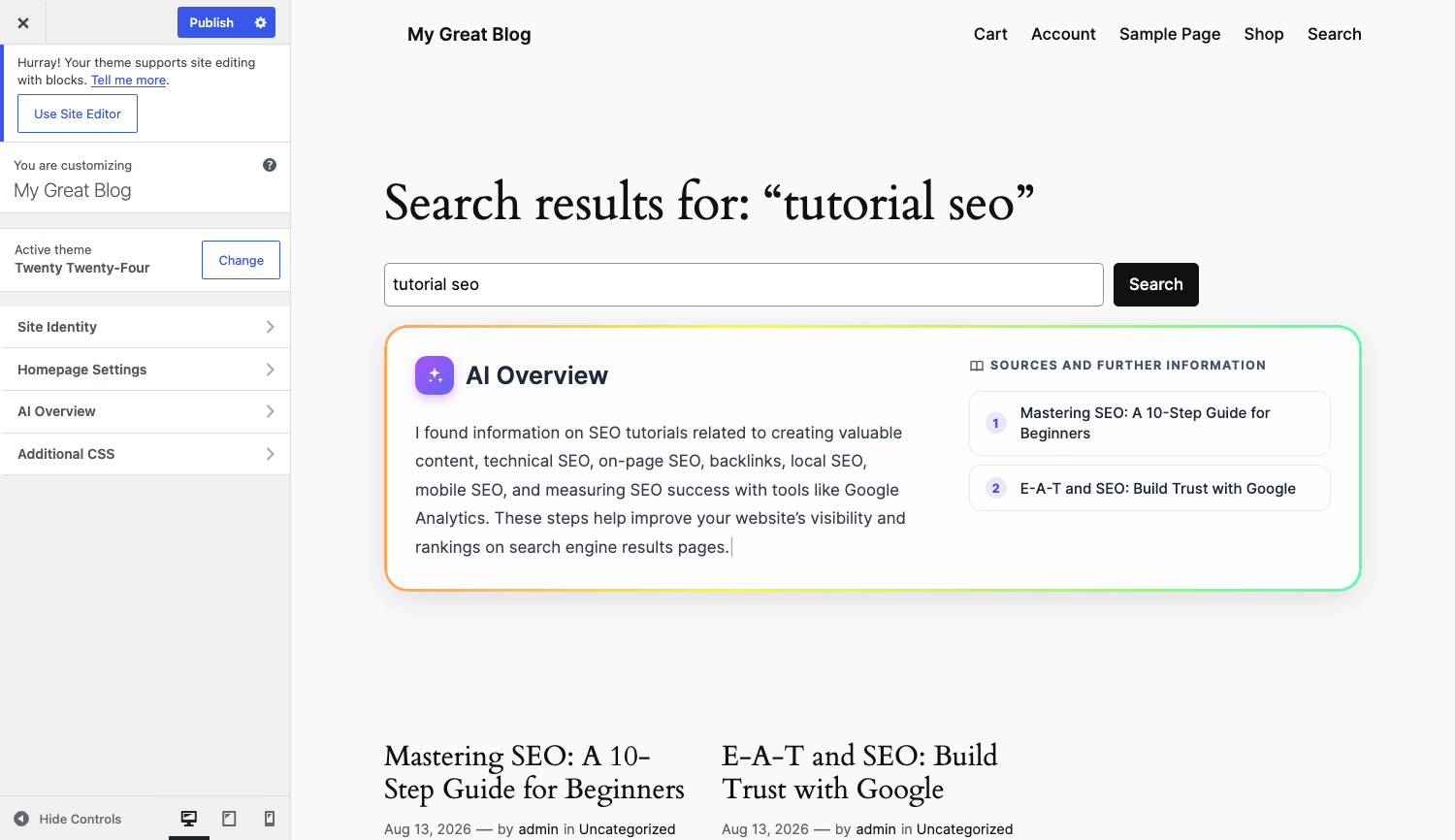Image resolution: width=1455 pixels, height=840 pixels.
Task: Expand the Additional CSS section
Action: point(145,454)
